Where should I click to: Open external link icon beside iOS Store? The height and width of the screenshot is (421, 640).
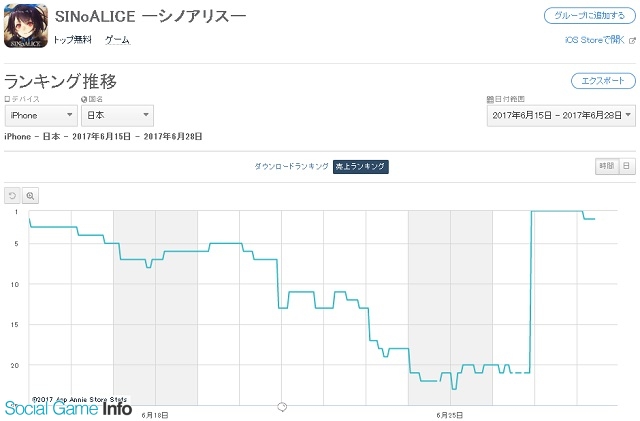point(632,40)
